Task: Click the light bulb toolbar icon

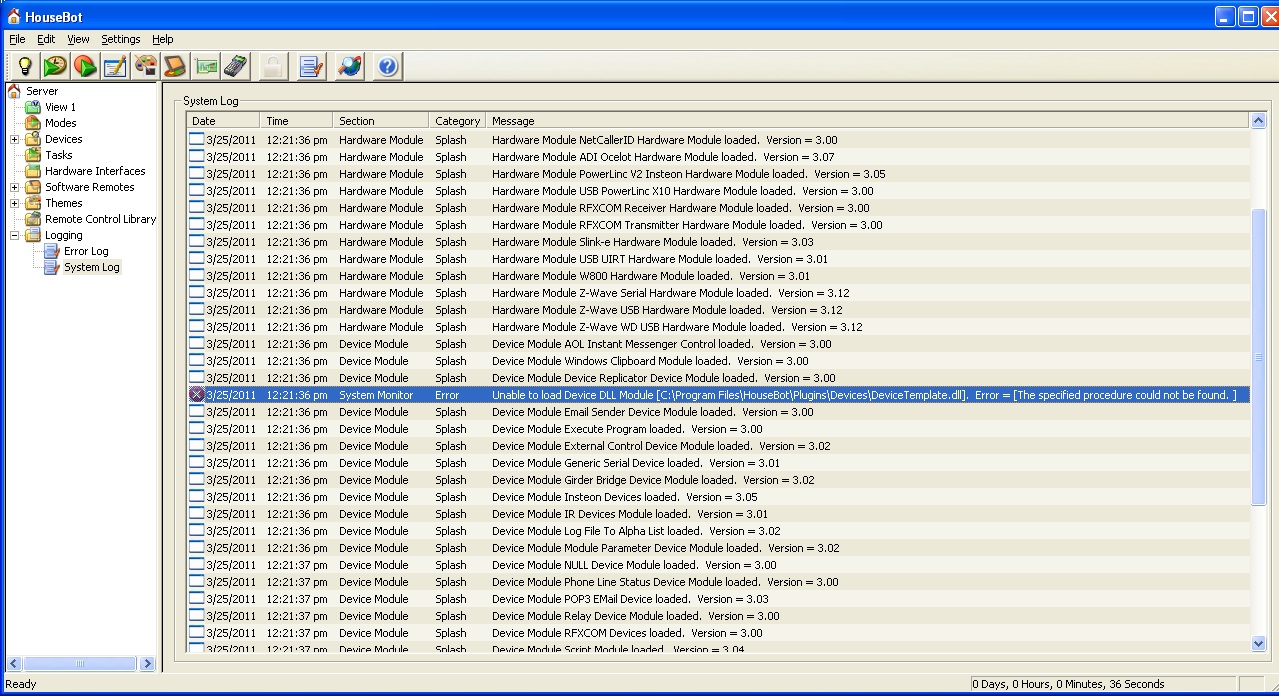Action: click(25, 66)
